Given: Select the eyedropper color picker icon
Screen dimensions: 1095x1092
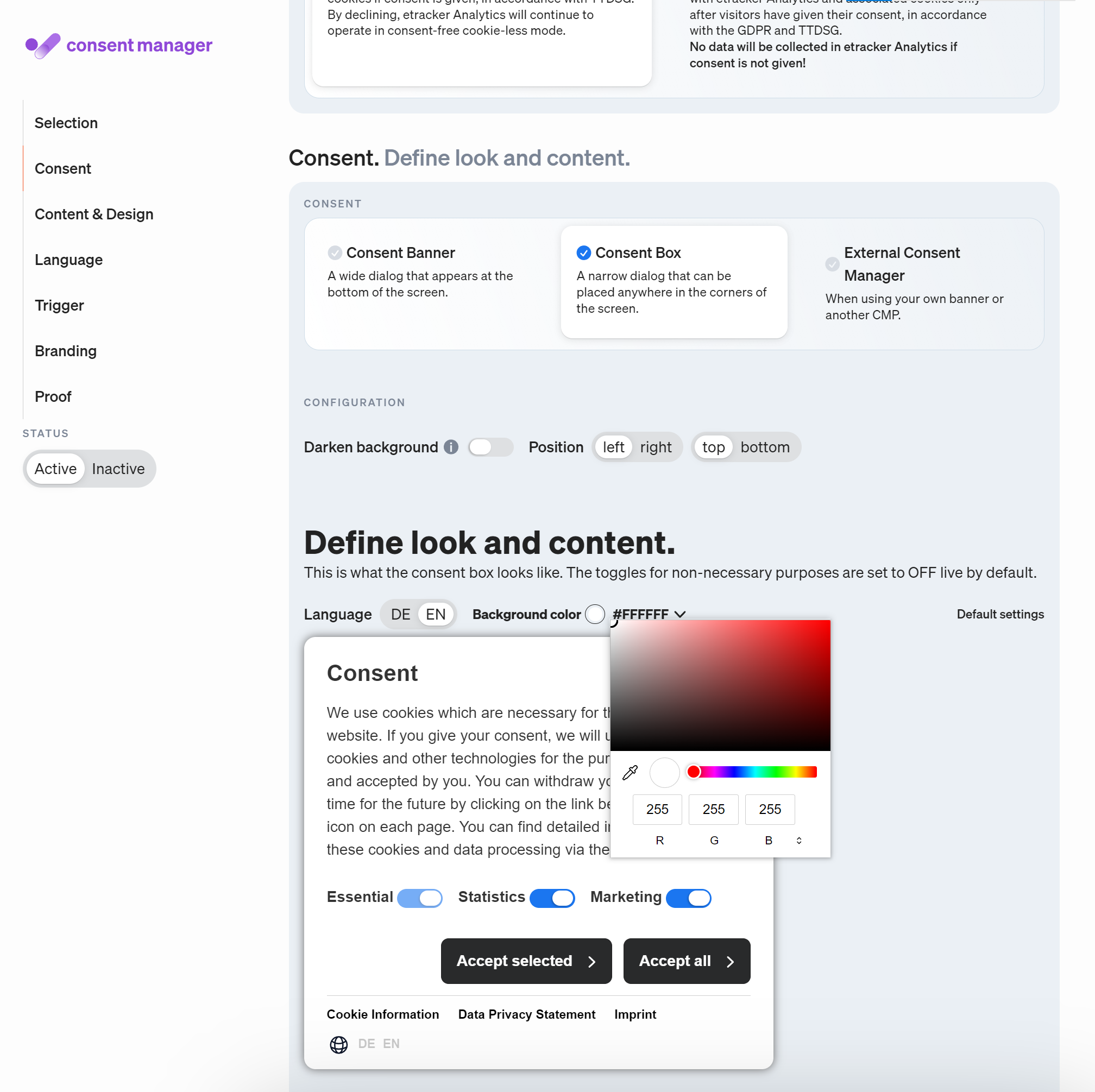Looking at the screenshot, I should [629, 772].
